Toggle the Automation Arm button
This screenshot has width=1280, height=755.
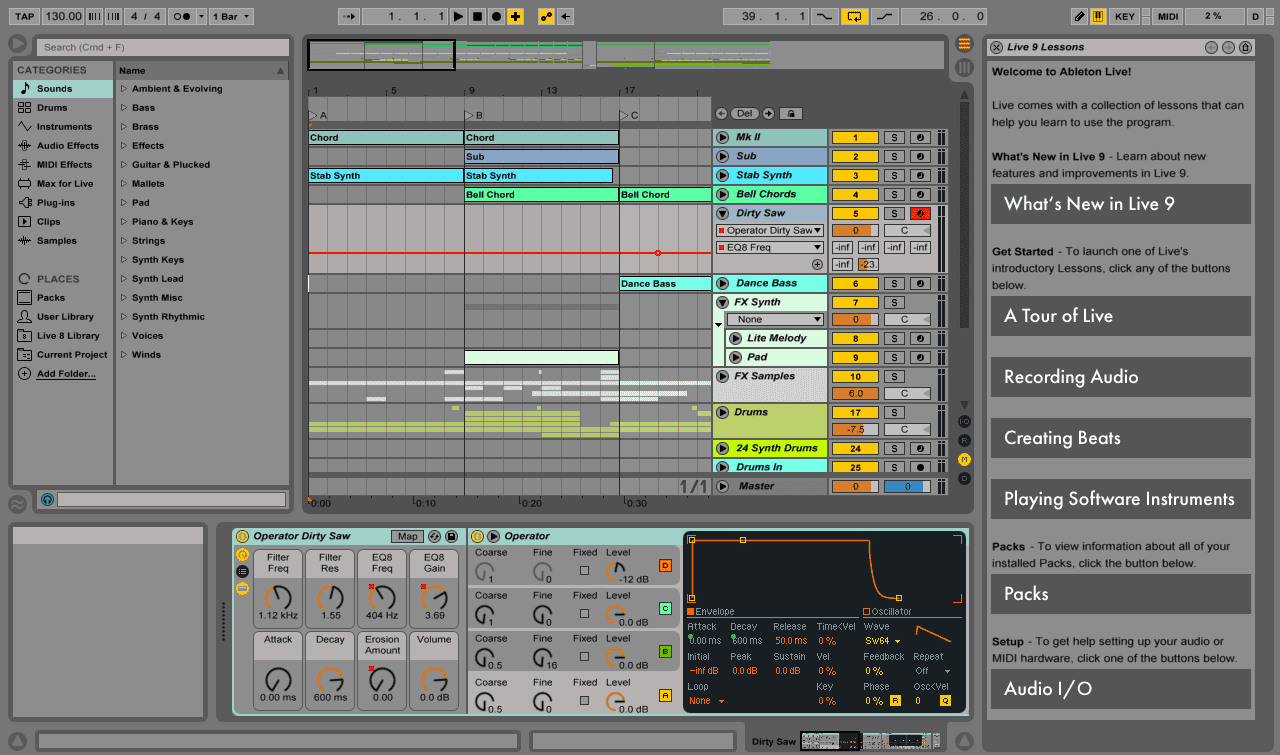pyautogui.click(x=546, y=16)
